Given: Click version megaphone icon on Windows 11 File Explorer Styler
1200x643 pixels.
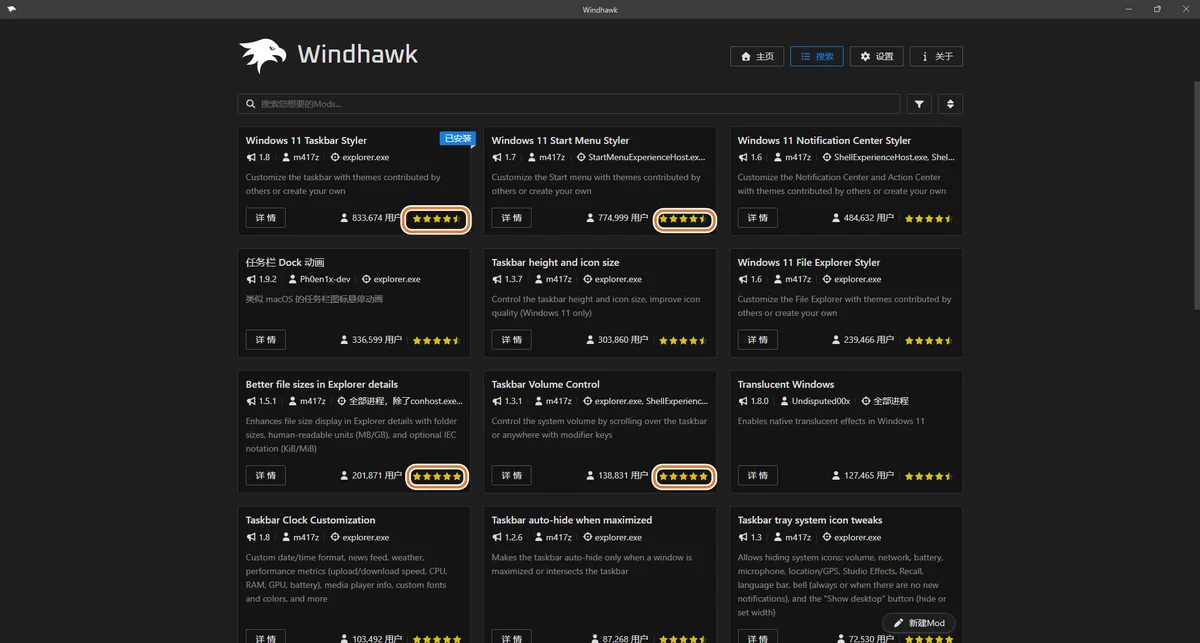Looking at the screenshot, I should 743,279.
